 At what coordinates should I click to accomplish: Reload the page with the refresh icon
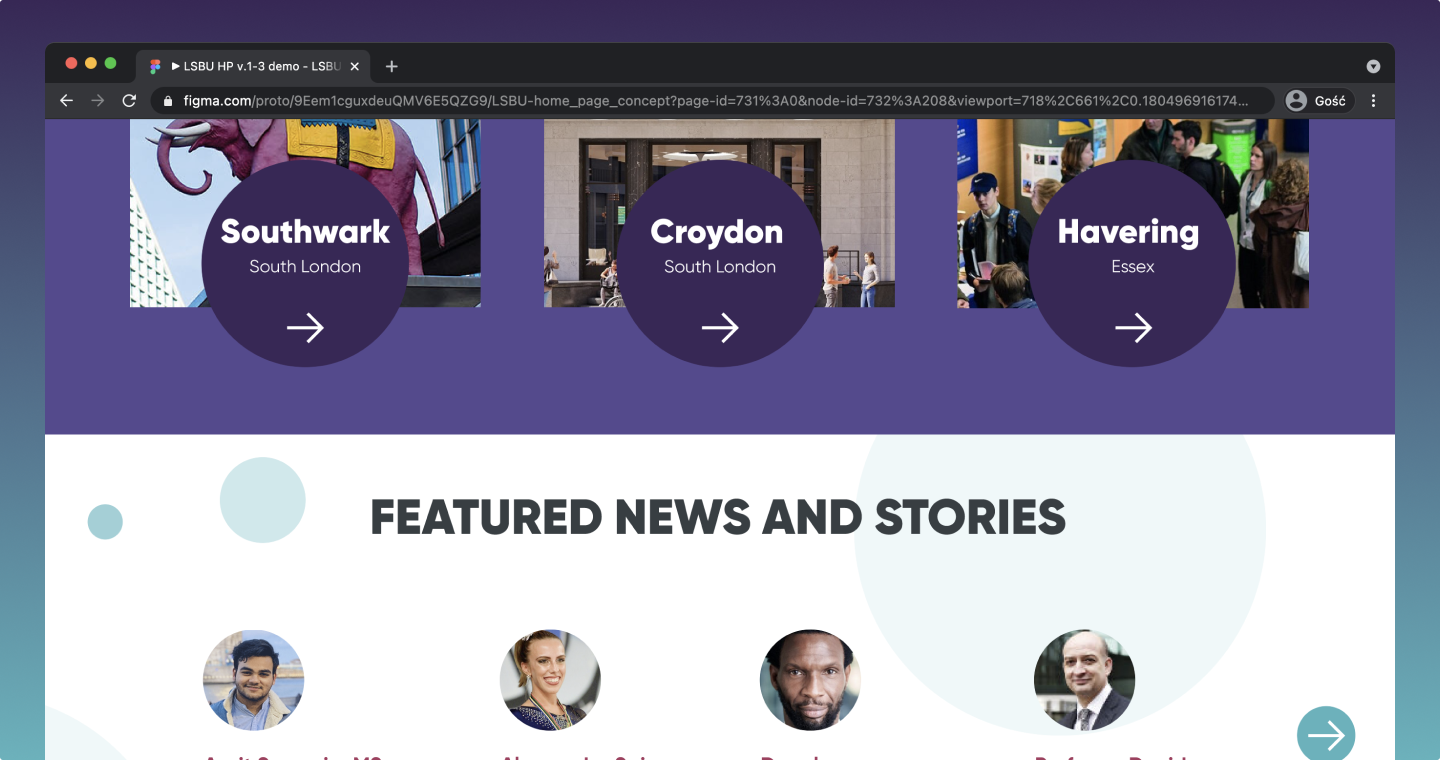129,101
